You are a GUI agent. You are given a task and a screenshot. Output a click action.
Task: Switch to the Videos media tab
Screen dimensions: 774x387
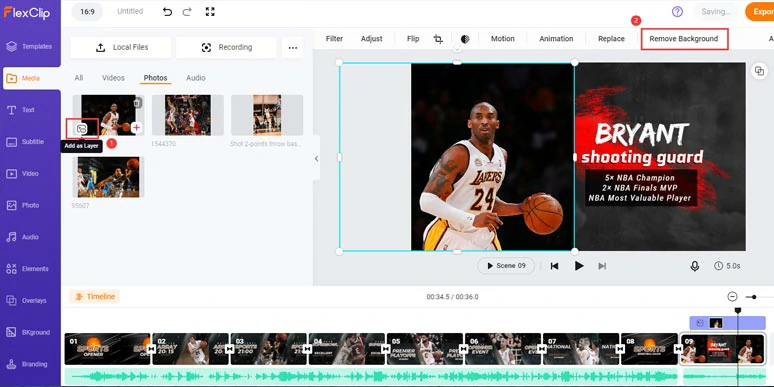tap(113, 78)
